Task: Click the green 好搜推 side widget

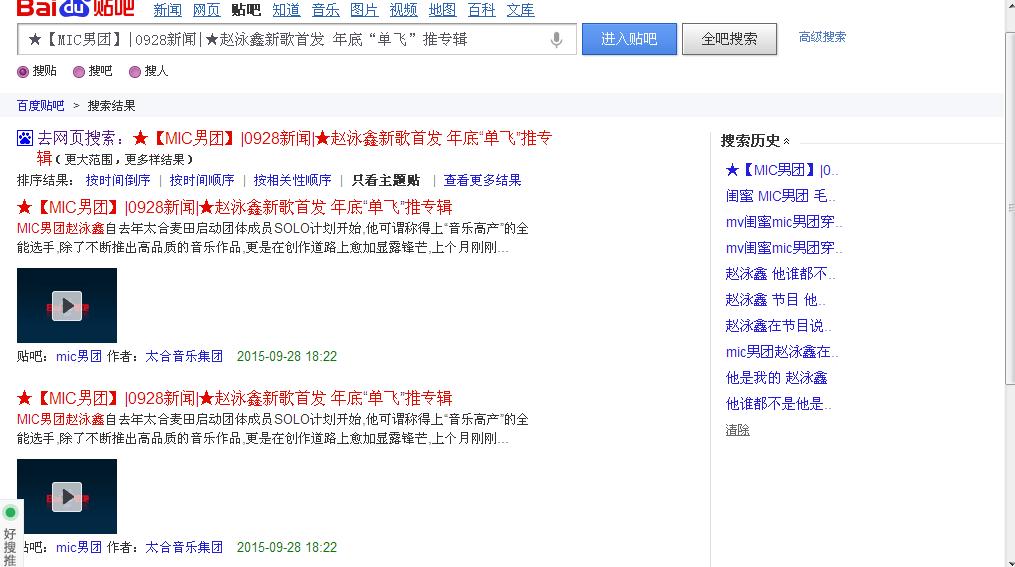Action: tap(10, 533)
